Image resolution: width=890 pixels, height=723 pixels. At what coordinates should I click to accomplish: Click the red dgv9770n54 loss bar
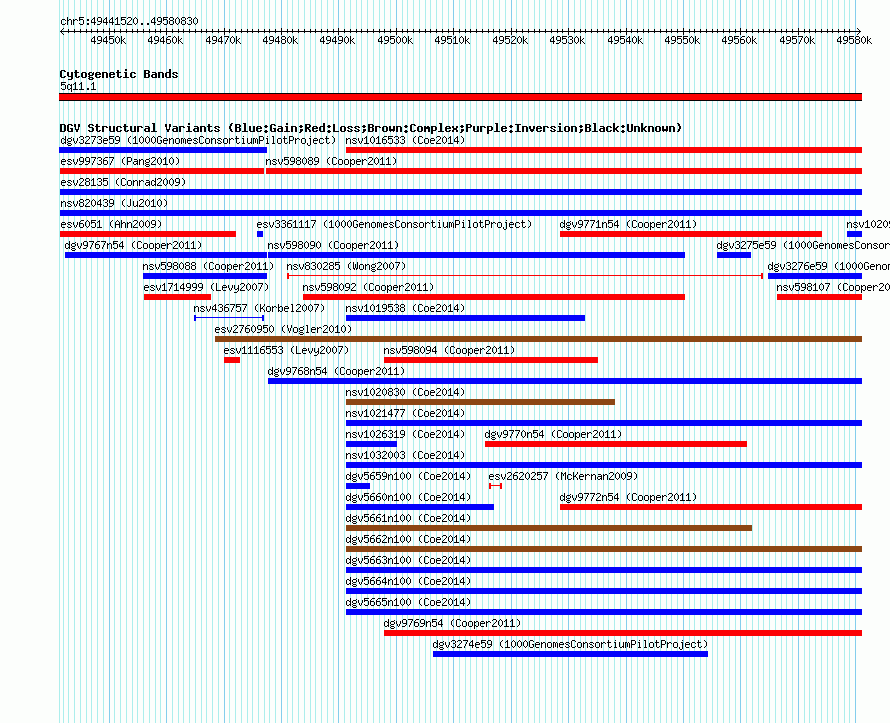click(x=616, y=444)
